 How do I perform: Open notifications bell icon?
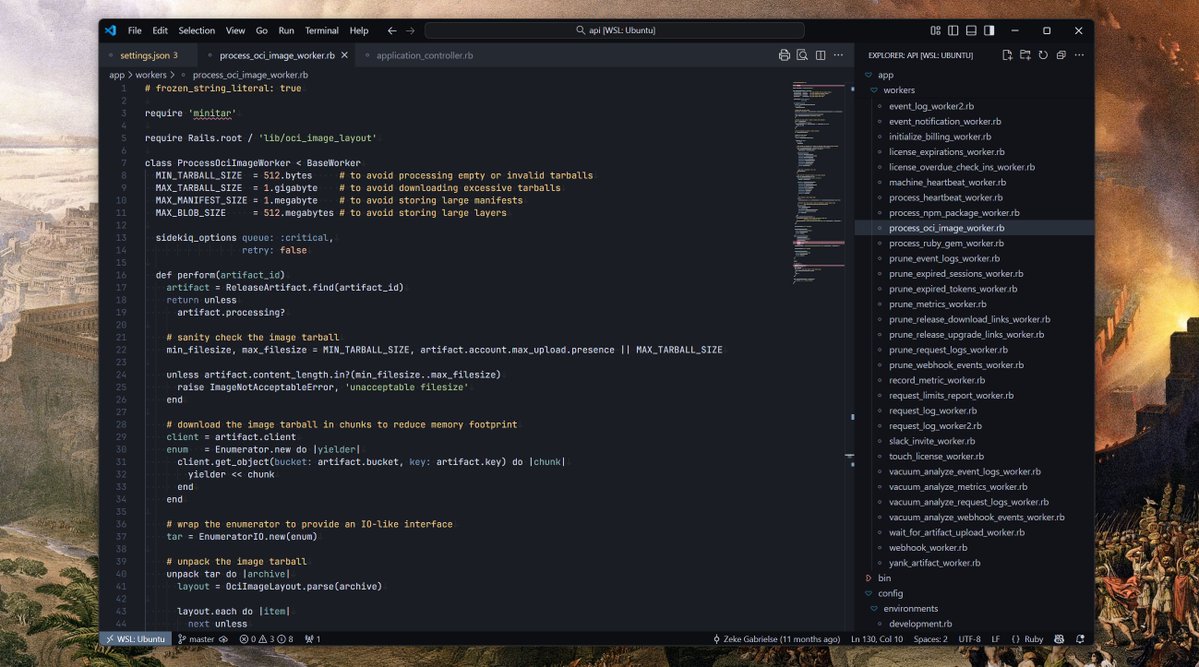1080,639
